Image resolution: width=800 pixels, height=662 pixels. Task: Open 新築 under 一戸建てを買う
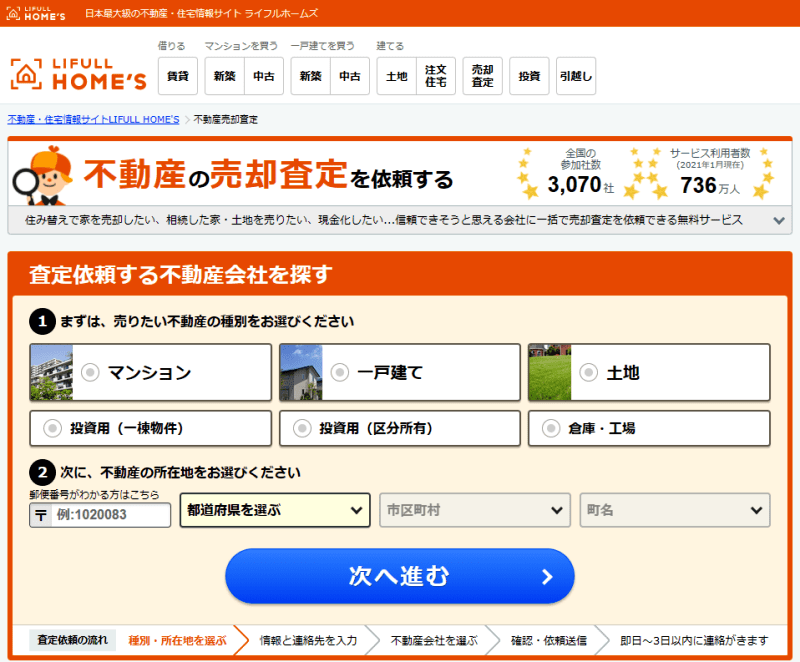click(311, 76)
